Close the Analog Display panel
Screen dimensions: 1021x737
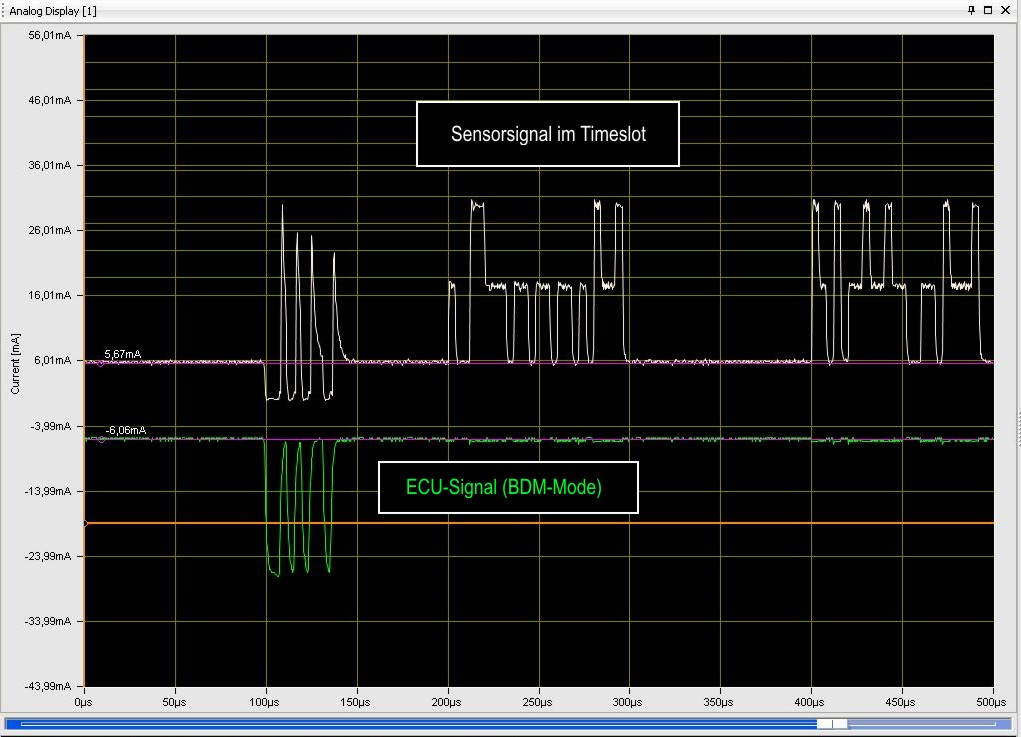(x=1005, y=10)
